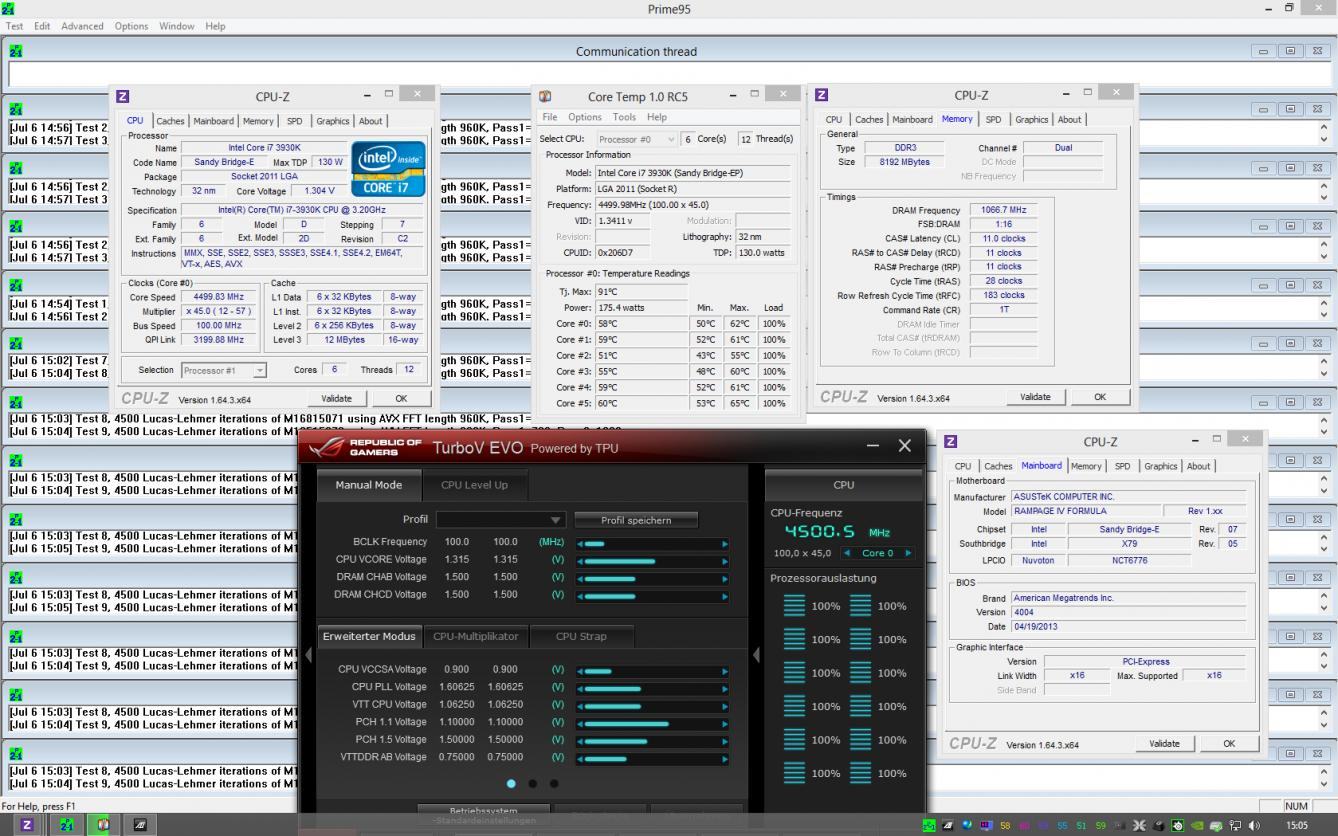Click the Profil speichern button
The height and width of the screenshot is (836, 1338).
(x=636, y=520)
